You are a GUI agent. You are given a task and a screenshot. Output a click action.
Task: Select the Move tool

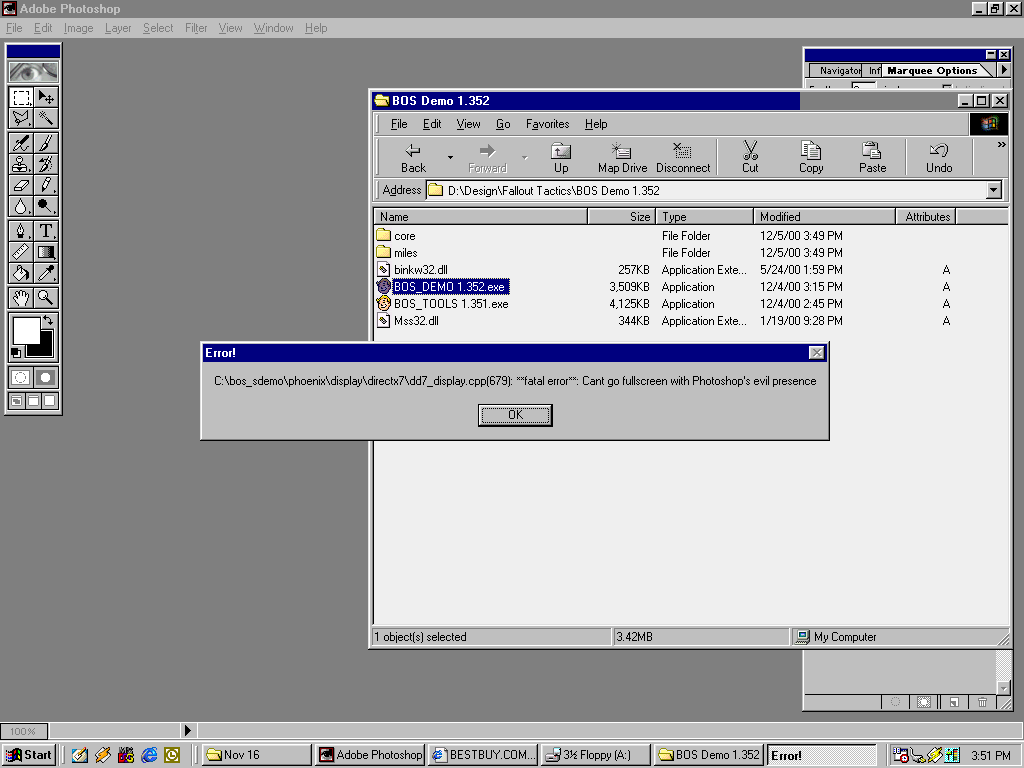pyautogui.click(x=46, y=97)
